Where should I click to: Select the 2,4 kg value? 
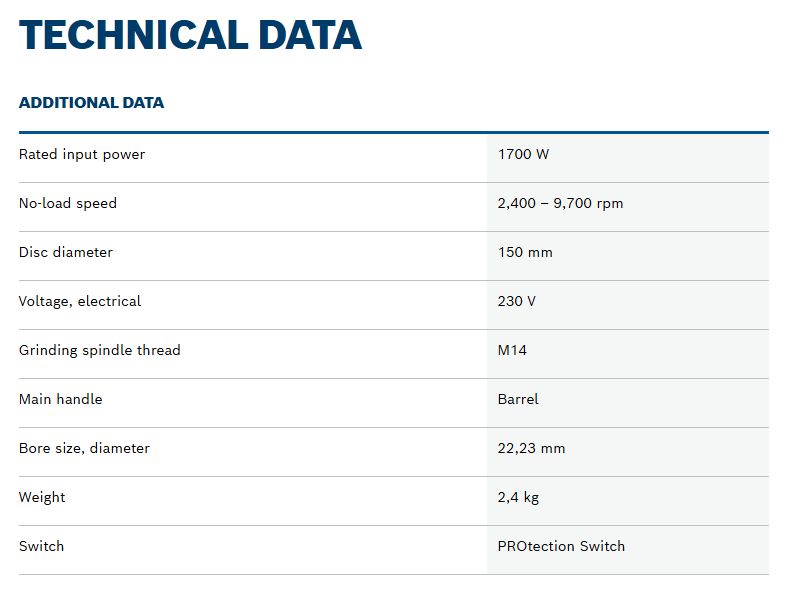[x=518, y=498]
